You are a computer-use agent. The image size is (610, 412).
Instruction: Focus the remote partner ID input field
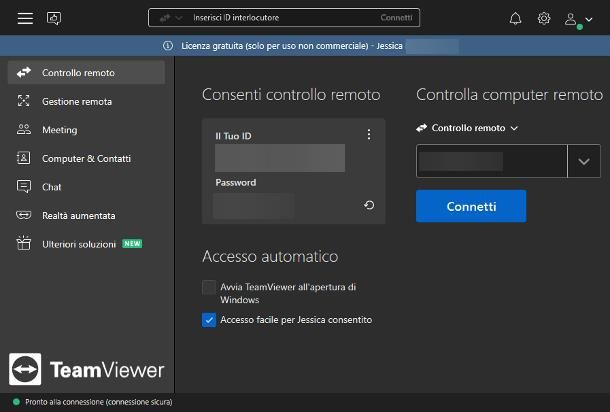click(x=491, y=161)
